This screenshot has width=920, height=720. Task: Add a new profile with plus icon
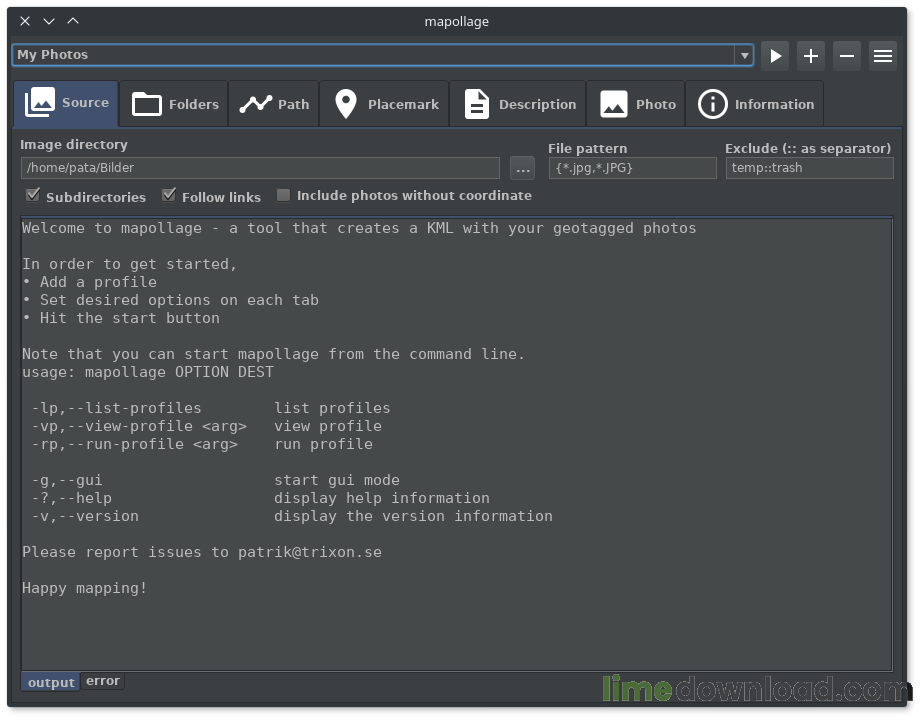811,56
